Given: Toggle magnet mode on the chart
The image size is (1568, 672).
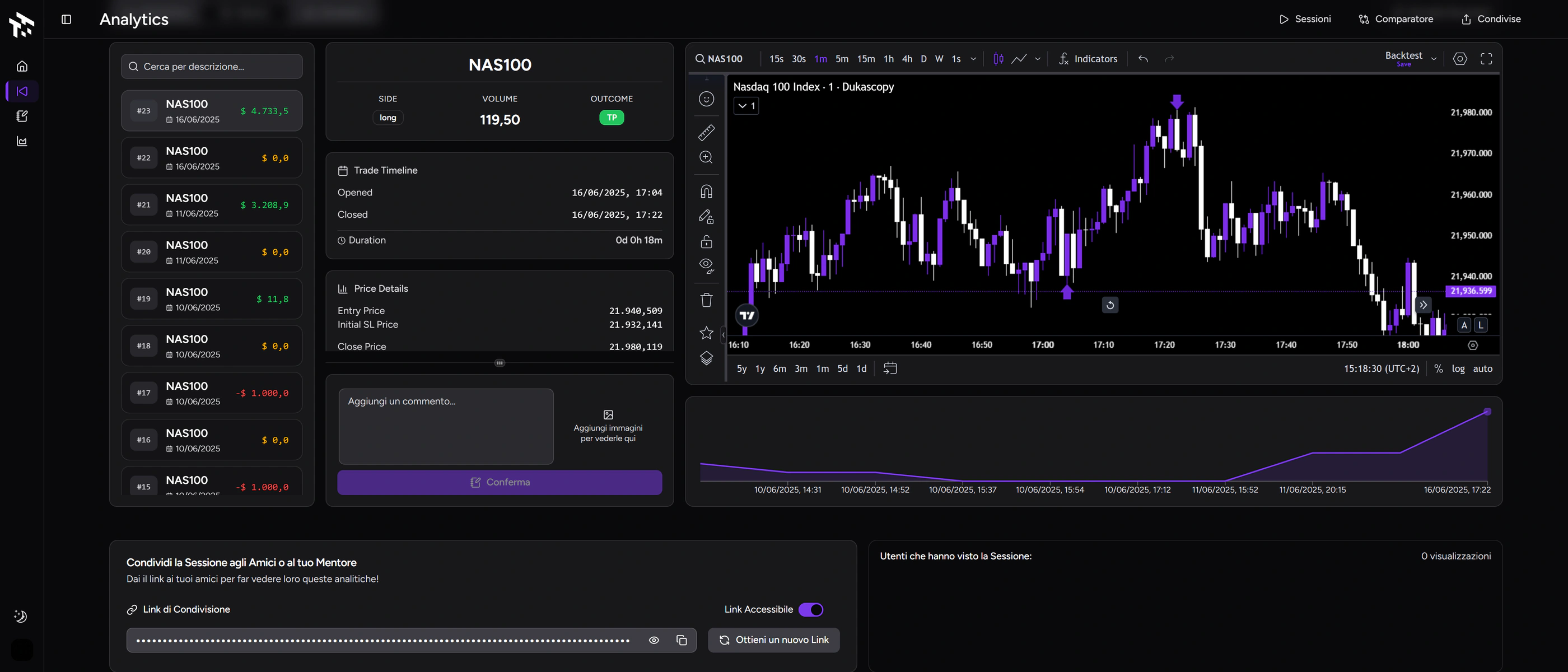Looking at the screenshot, I should (706, 191).
